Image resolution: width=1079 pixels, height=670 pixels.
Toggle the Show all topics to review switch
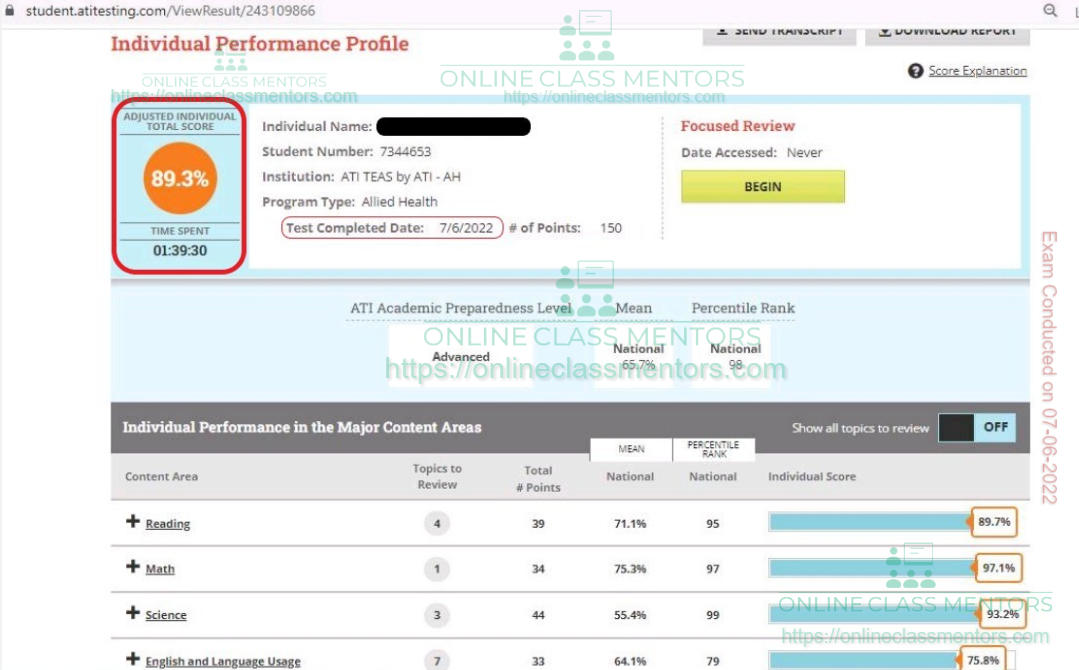pyautogui.click(x=977, y=427)
